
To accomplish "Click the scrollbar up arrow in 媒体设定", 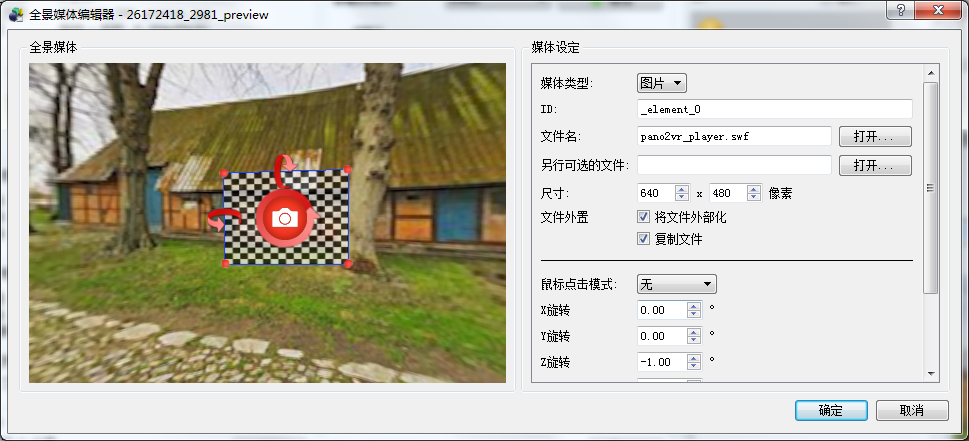I will click(931, 74).
